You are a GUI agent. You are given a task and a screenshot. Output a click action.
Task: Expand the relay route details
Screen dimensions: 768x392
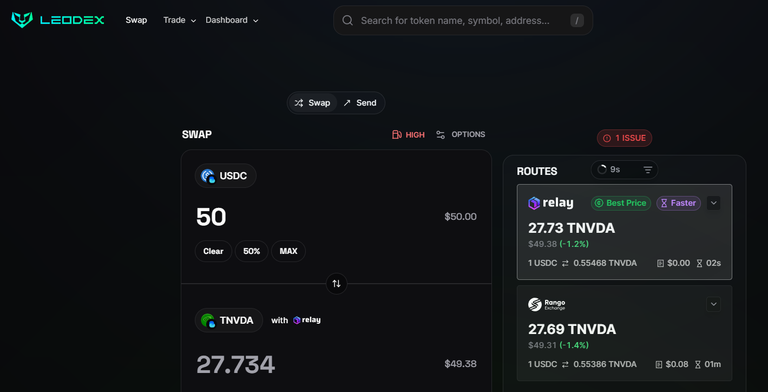714,203
